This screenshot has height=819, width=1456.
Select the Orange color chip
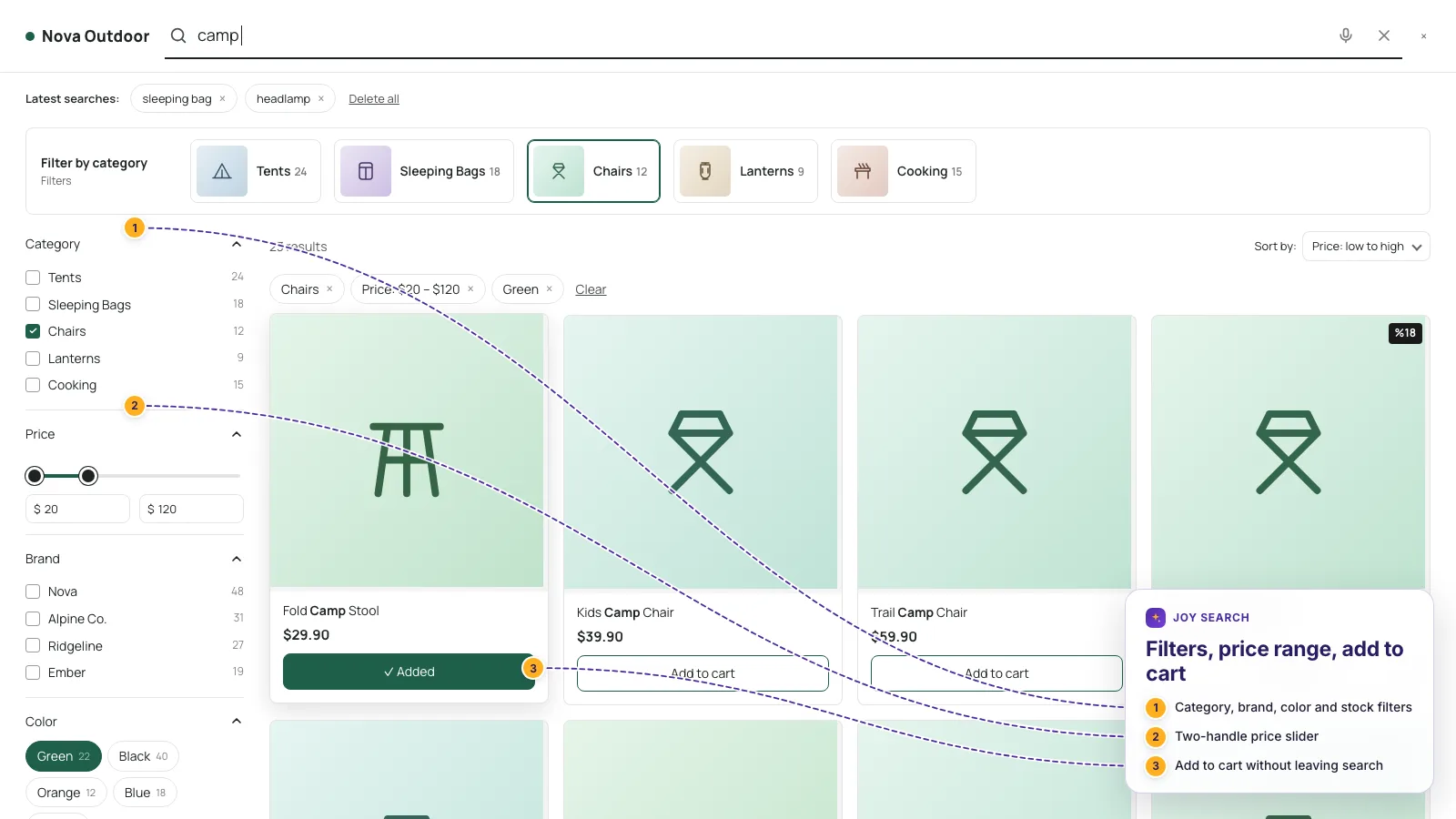pyautogui.click(x=66, y=793)
